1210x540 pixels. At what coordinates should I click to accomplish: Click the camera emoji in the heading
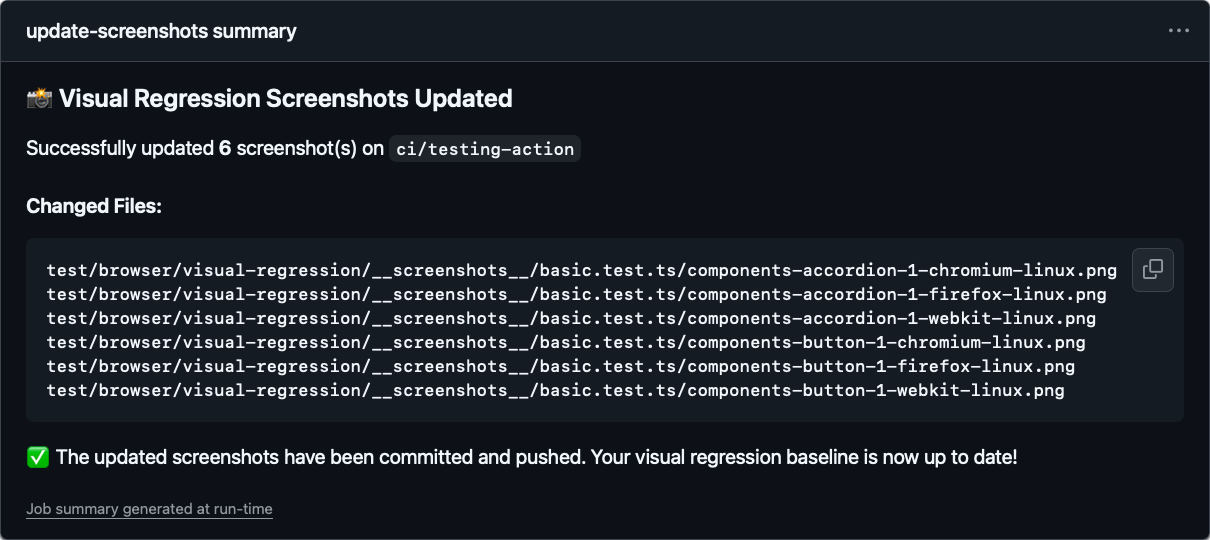click(39, 98)
